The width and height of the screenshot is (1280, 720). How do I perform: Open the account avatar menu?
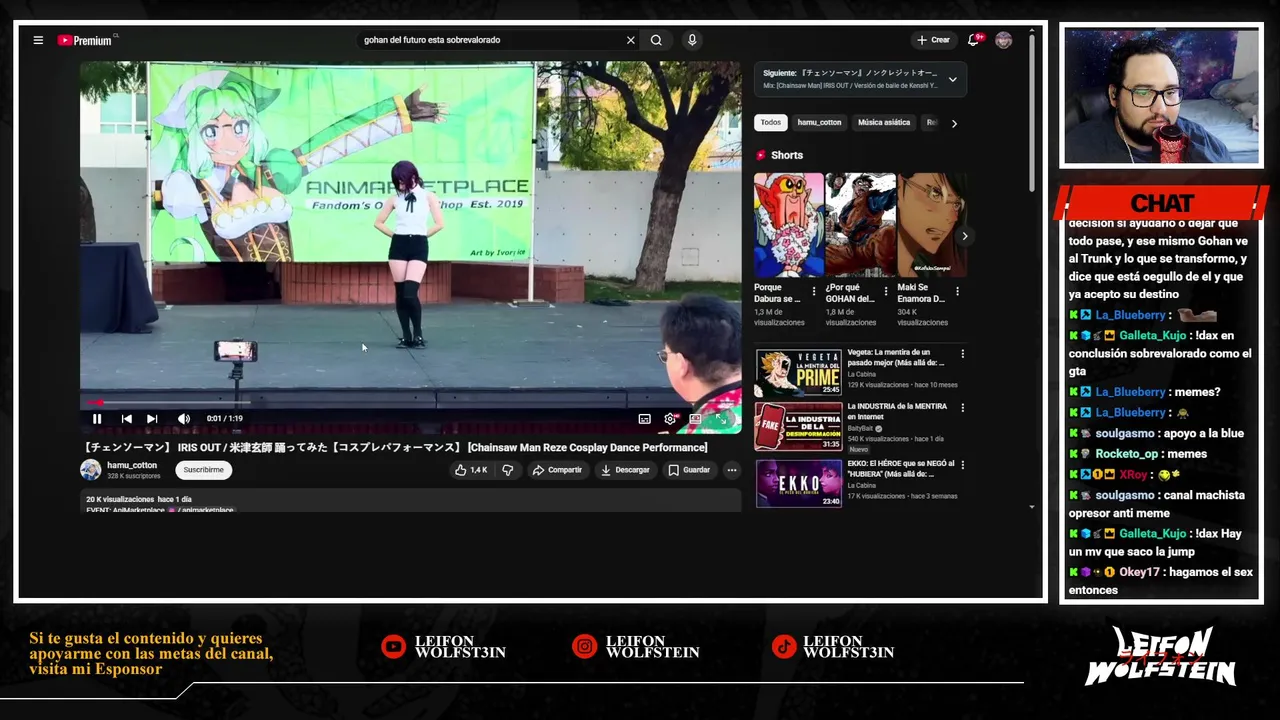(x=1003, y=40)
